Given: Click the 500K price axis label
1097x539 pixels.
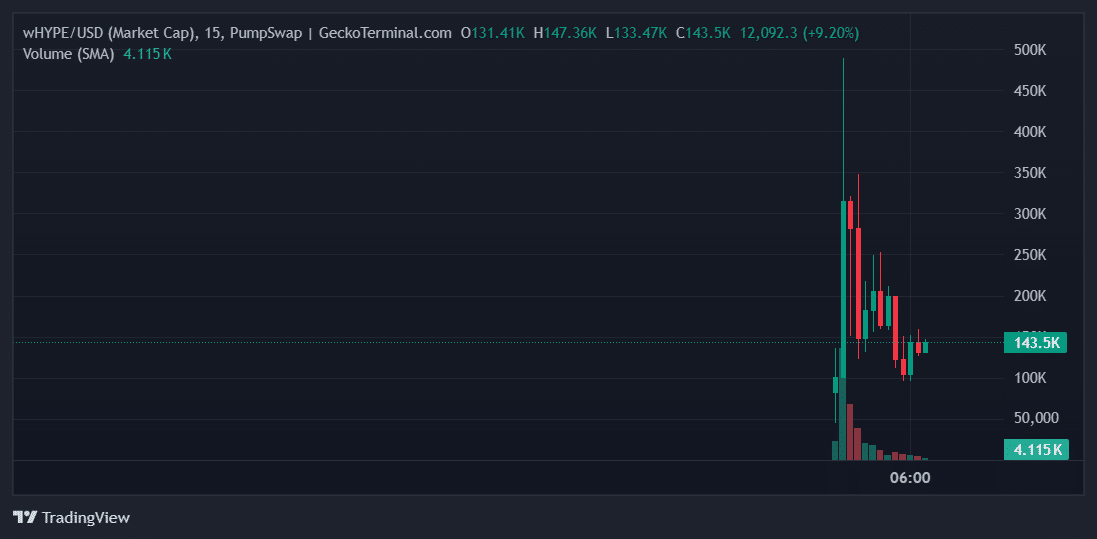Looking at the screenshot, I should (x=1030, y=50).
